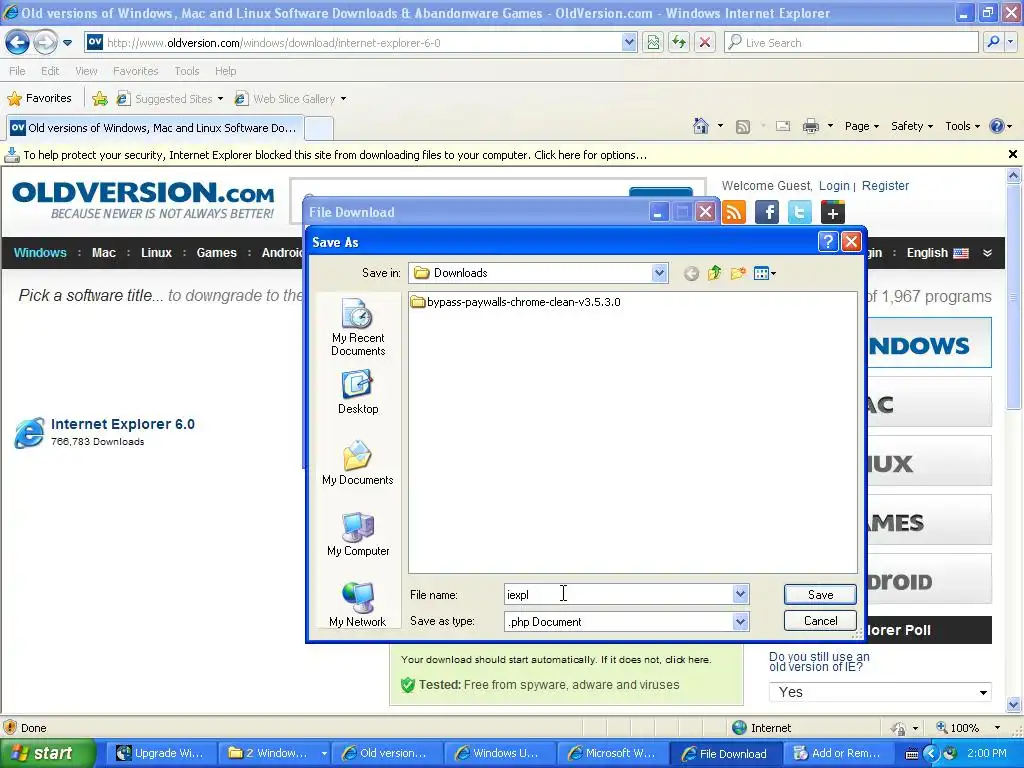Click the Old versions browser tab
1024x768 pixels.
pyautogui.click(x=155, y=128)
